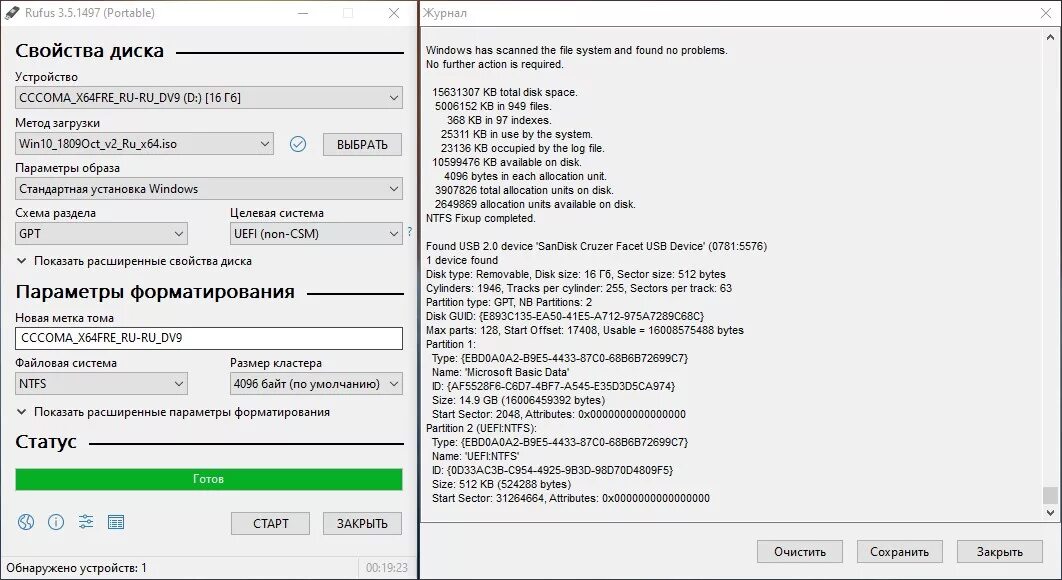1062x580 pixels.
Task: Close the Журнал window with X
Action: (1045, 13)
